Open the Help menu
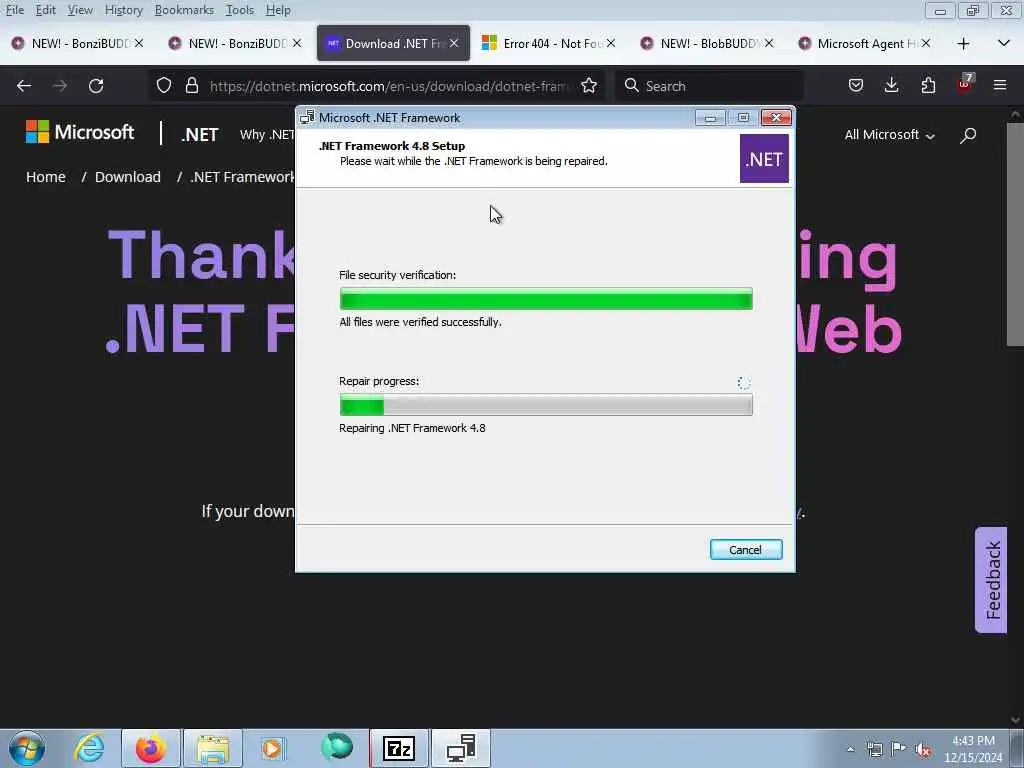The image size is (1024, 768). pyautogui.click(x=278, y=10)
